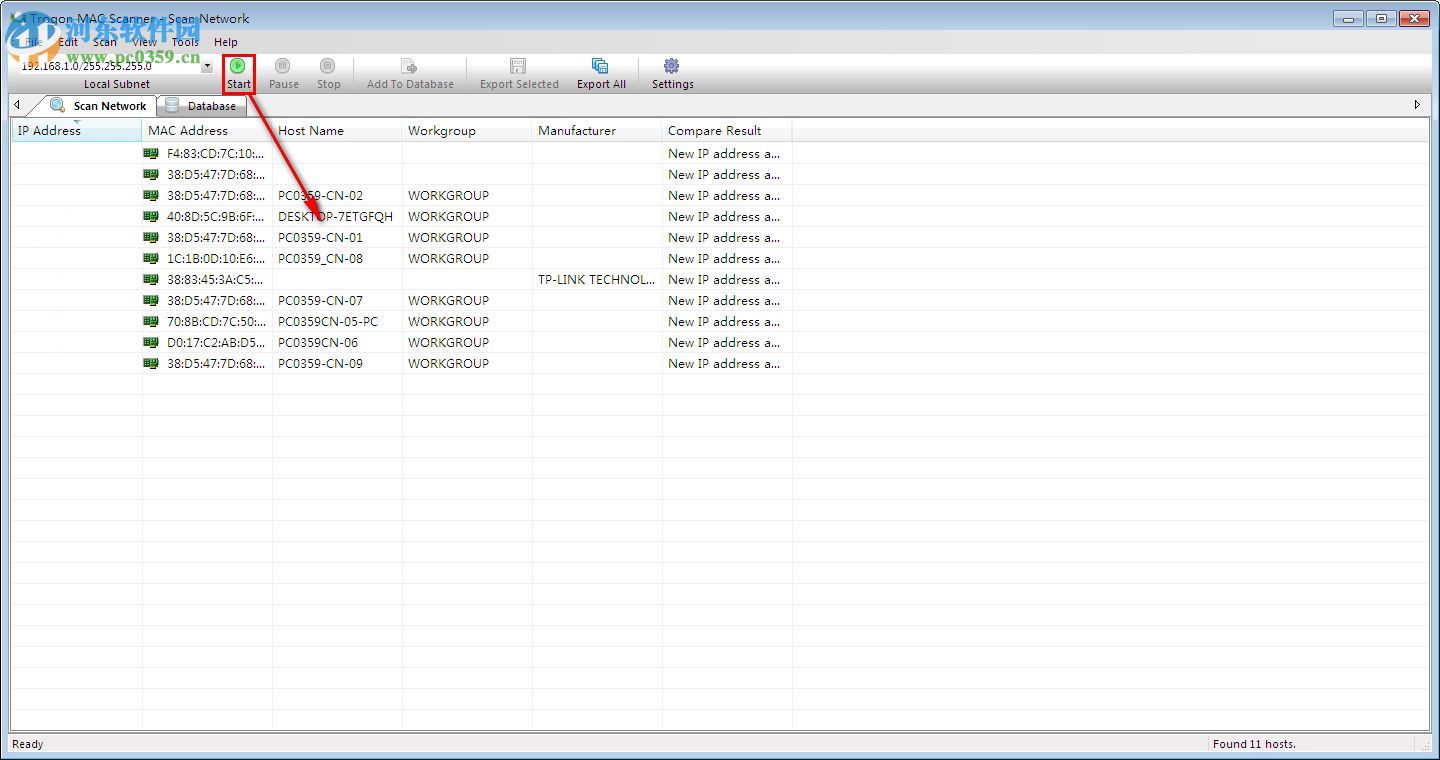Click the Export Selected toolbar button
Viewport: 1440px width, 760px height.
519,74
